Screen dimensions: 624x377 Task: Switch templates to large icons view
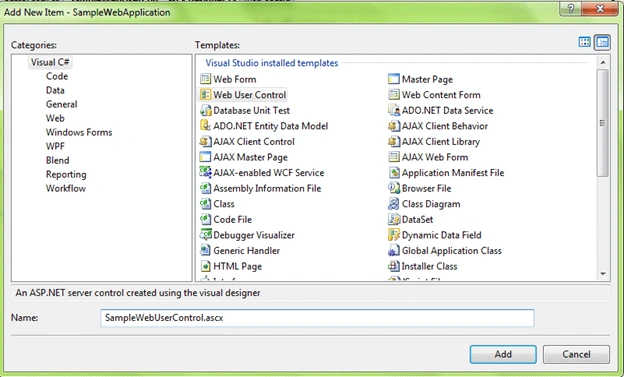point(585,42)
